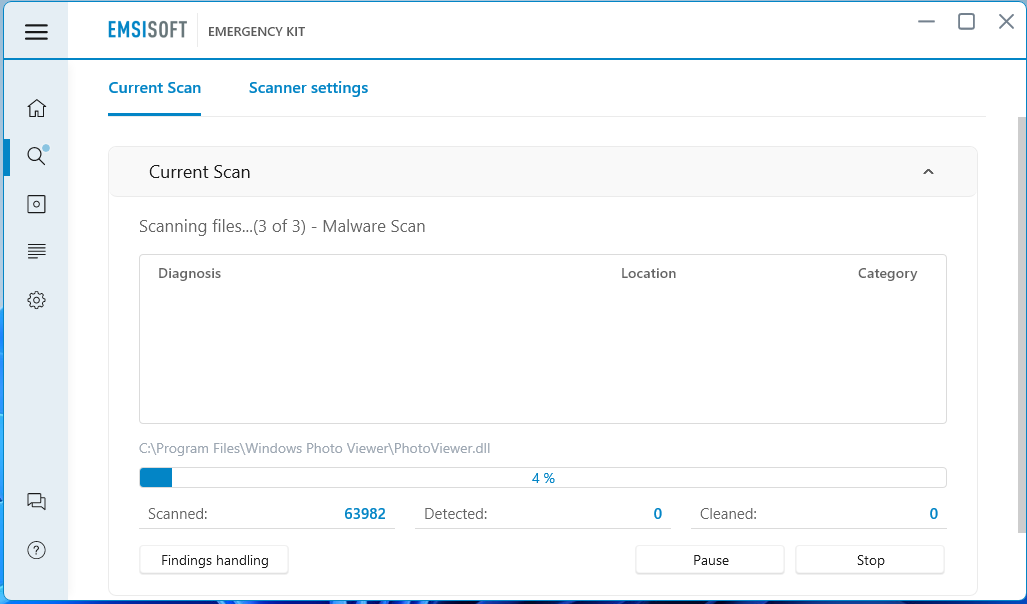The height and width of the screenshot is (604, 1027).
Task: Collapse the Current Scan panel chevron
Action: point(928,172)
